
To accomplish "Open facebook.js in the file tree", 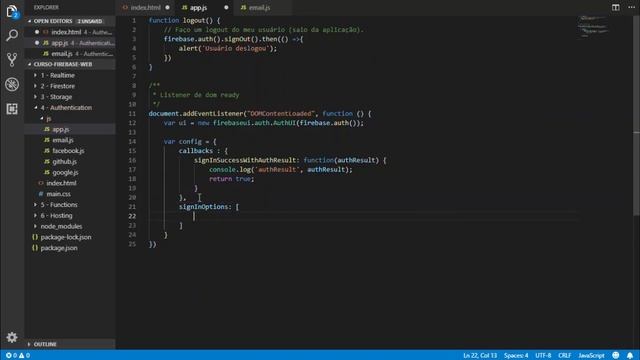I will 68,151.
